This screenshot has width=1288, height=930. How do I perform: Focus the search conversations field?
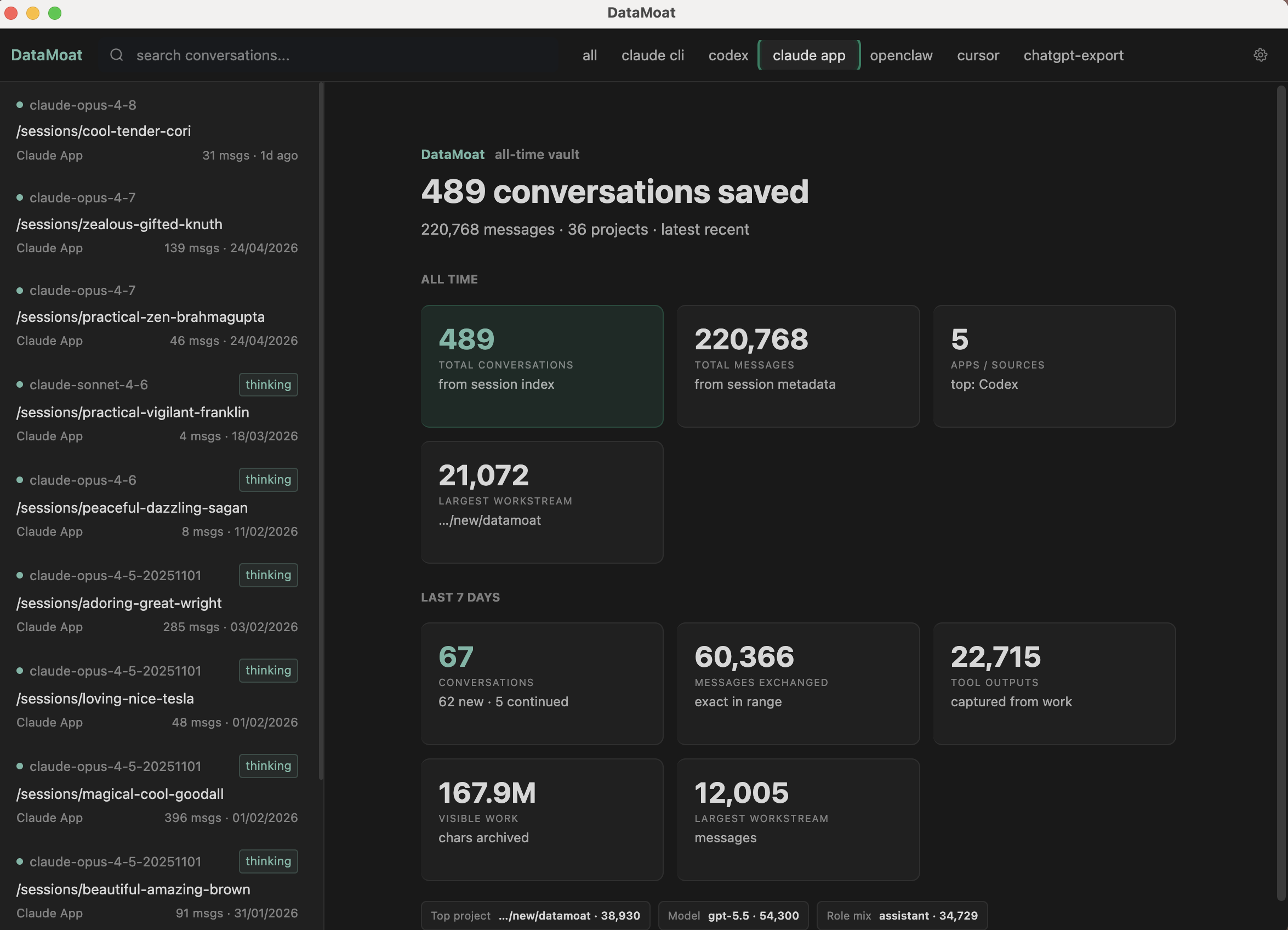pyautogui.click(x=329, y=55)
